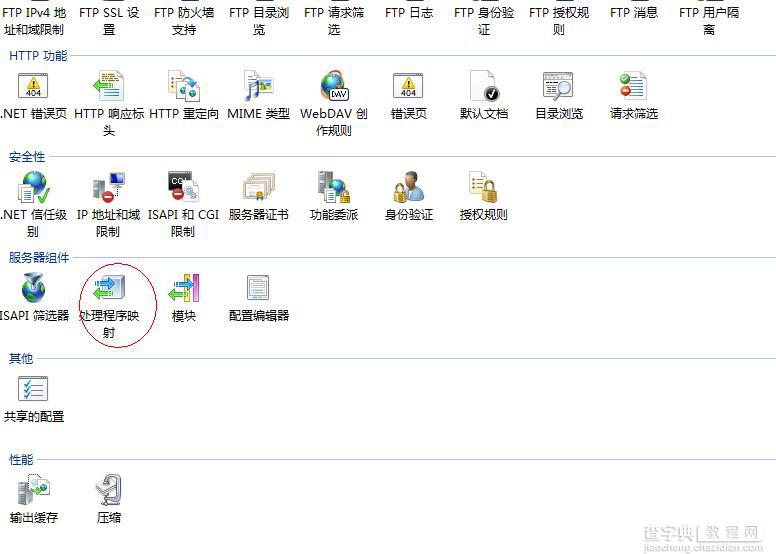The image size is (776, 554).
Task: Open 授权规则 icon in 安全性
Action: [x=484, y=187]
